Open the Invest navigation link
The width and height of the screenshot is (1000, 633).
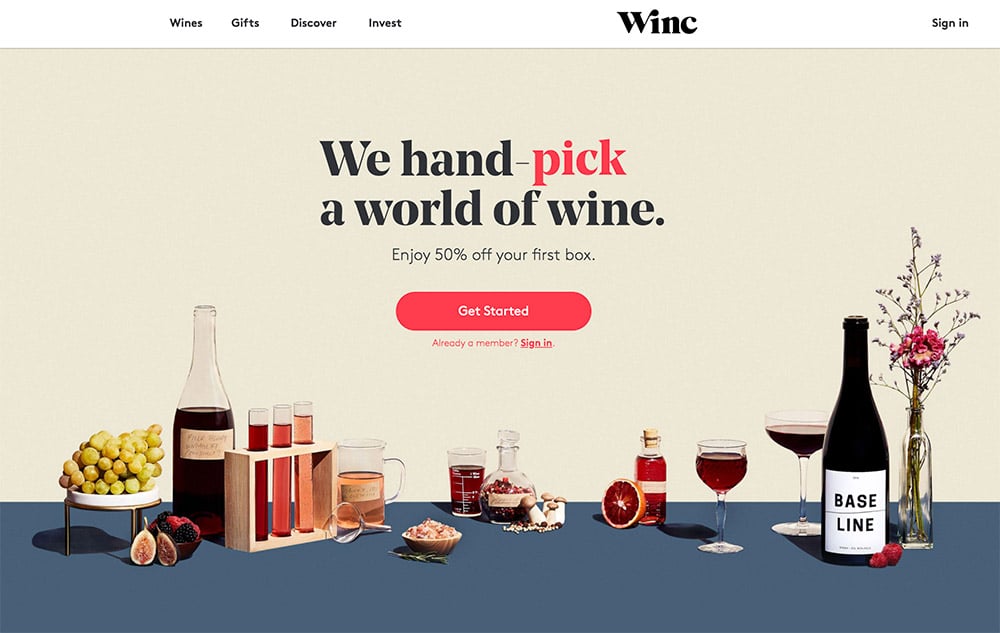click(385, 23)
